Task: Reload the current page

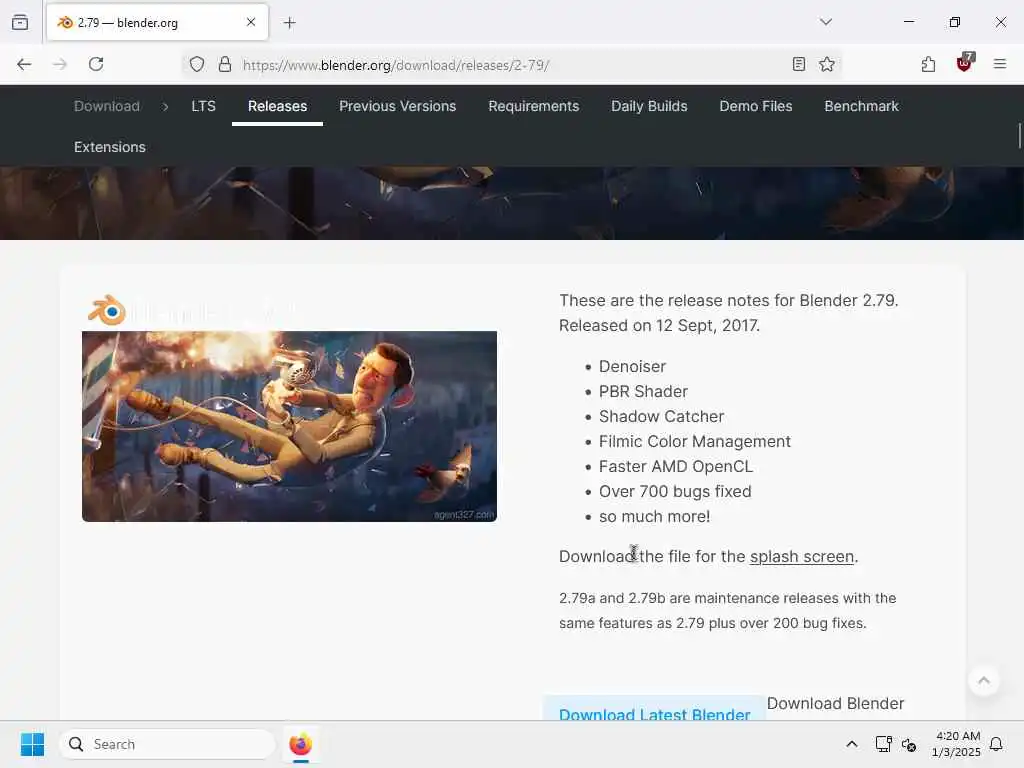Action: click(x=96, y=64)
